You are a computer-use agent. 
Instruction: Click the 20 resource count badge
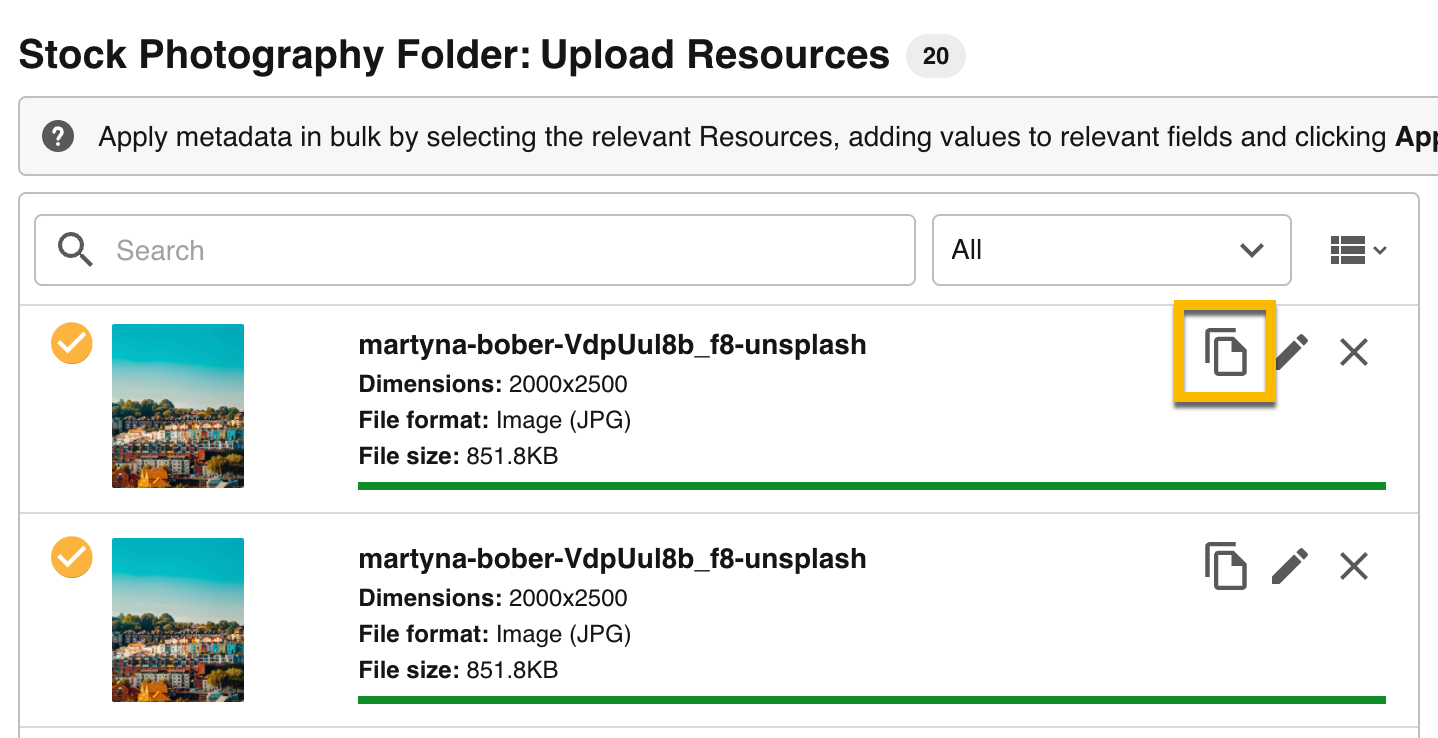[x=935, y=56]
